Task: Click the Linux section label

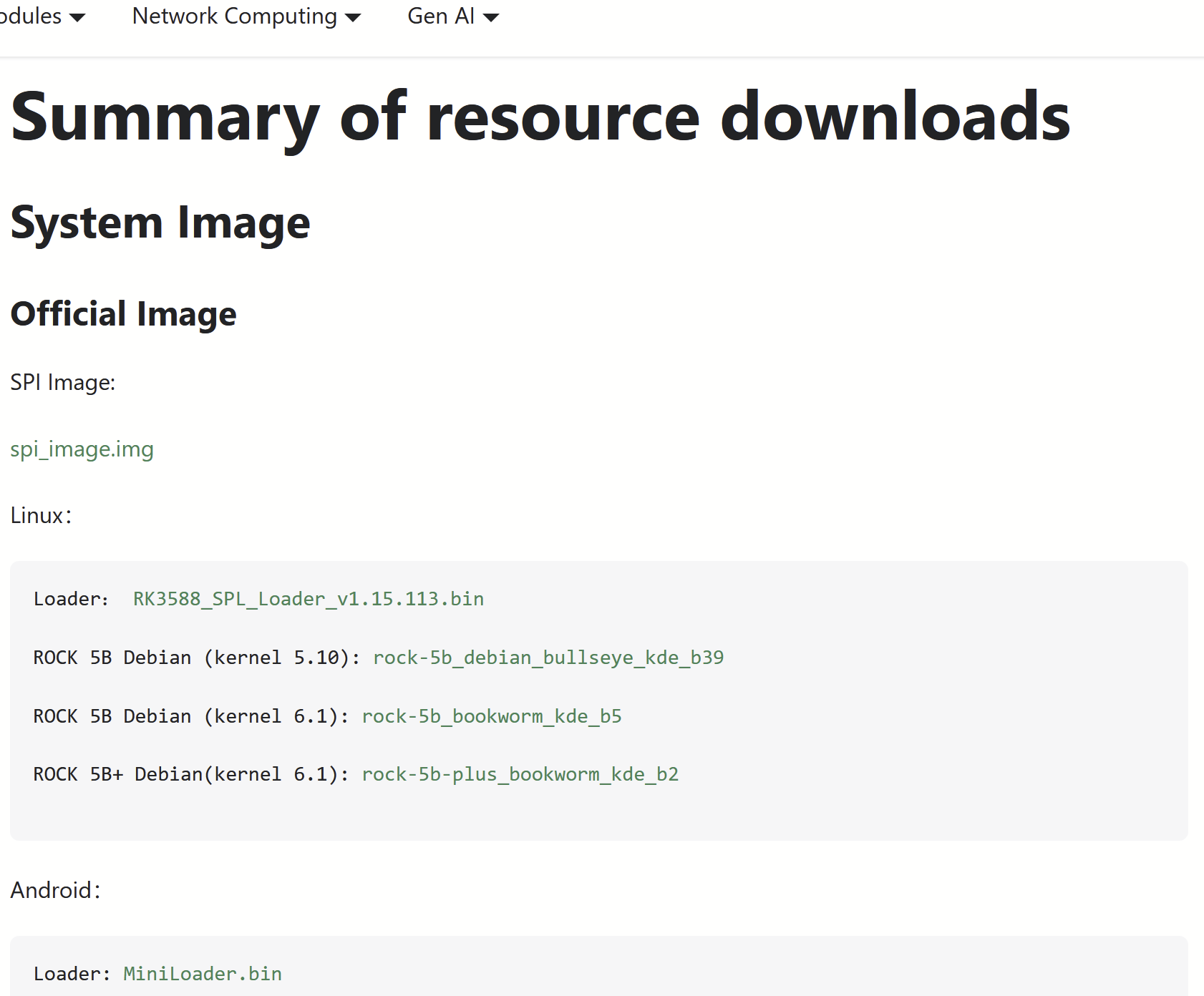Action: [x=41, y=516]
